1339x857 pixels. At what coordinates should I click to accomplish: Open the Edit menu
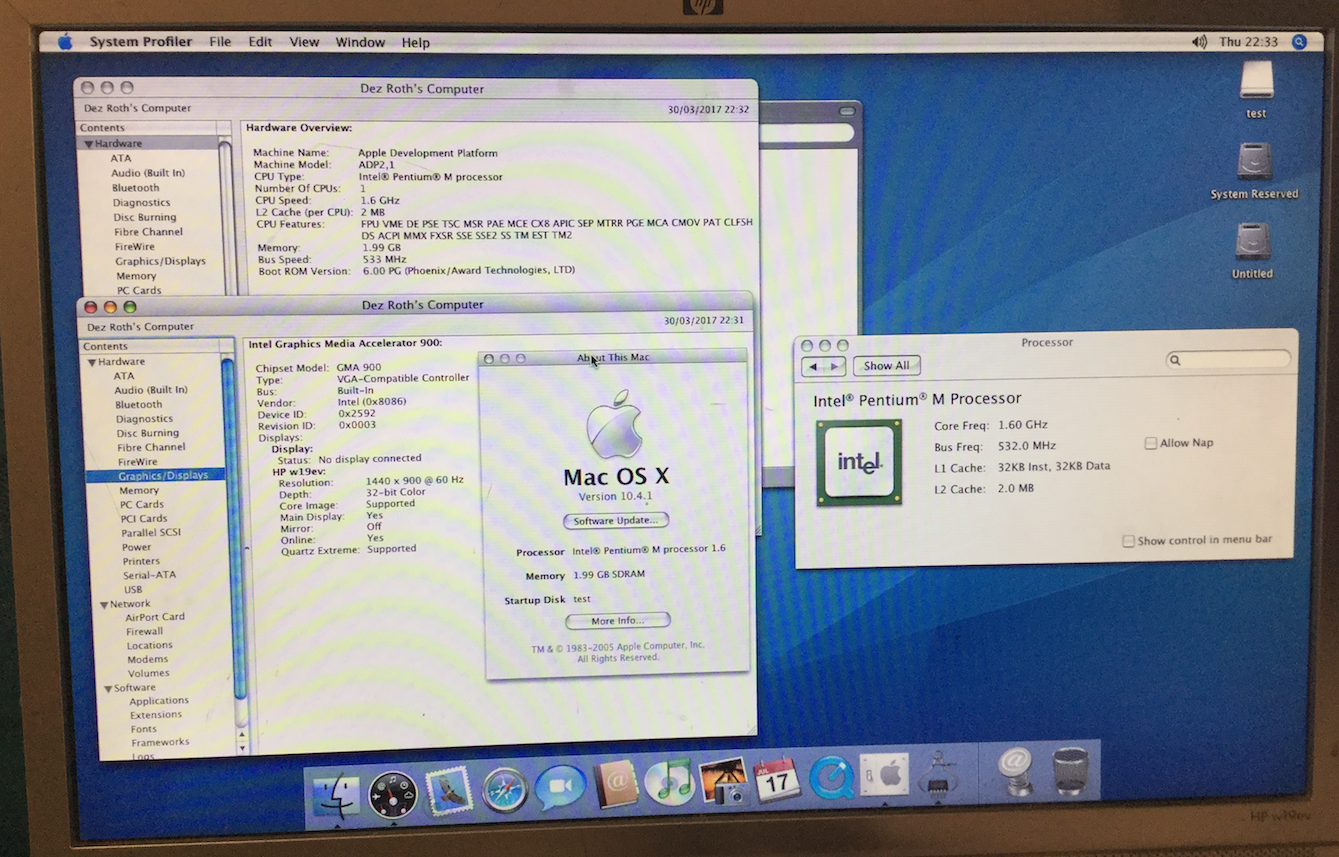point(260,42)
